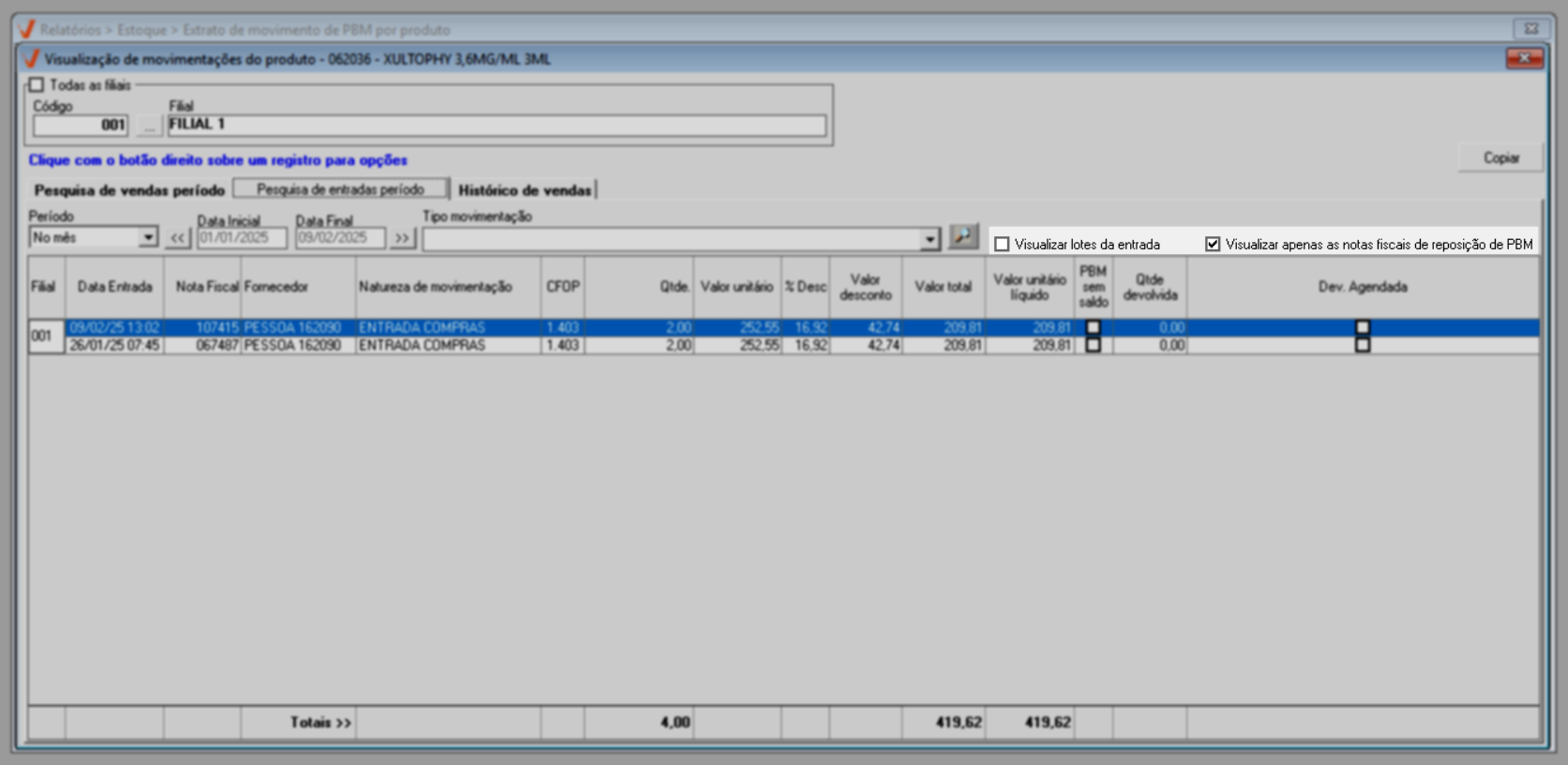This screenshot has height=765, width=1568.
Task: Check PBM sem saldo for nota 107415
Action: [1093, 328]
